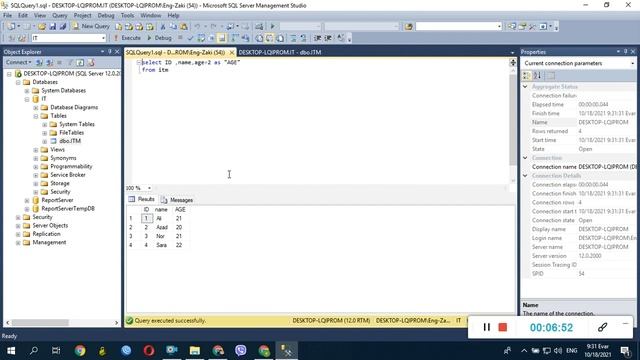Collapse the Aggregate Status section
The width and height of the screenshot is (640, 360).
(525, 87)
